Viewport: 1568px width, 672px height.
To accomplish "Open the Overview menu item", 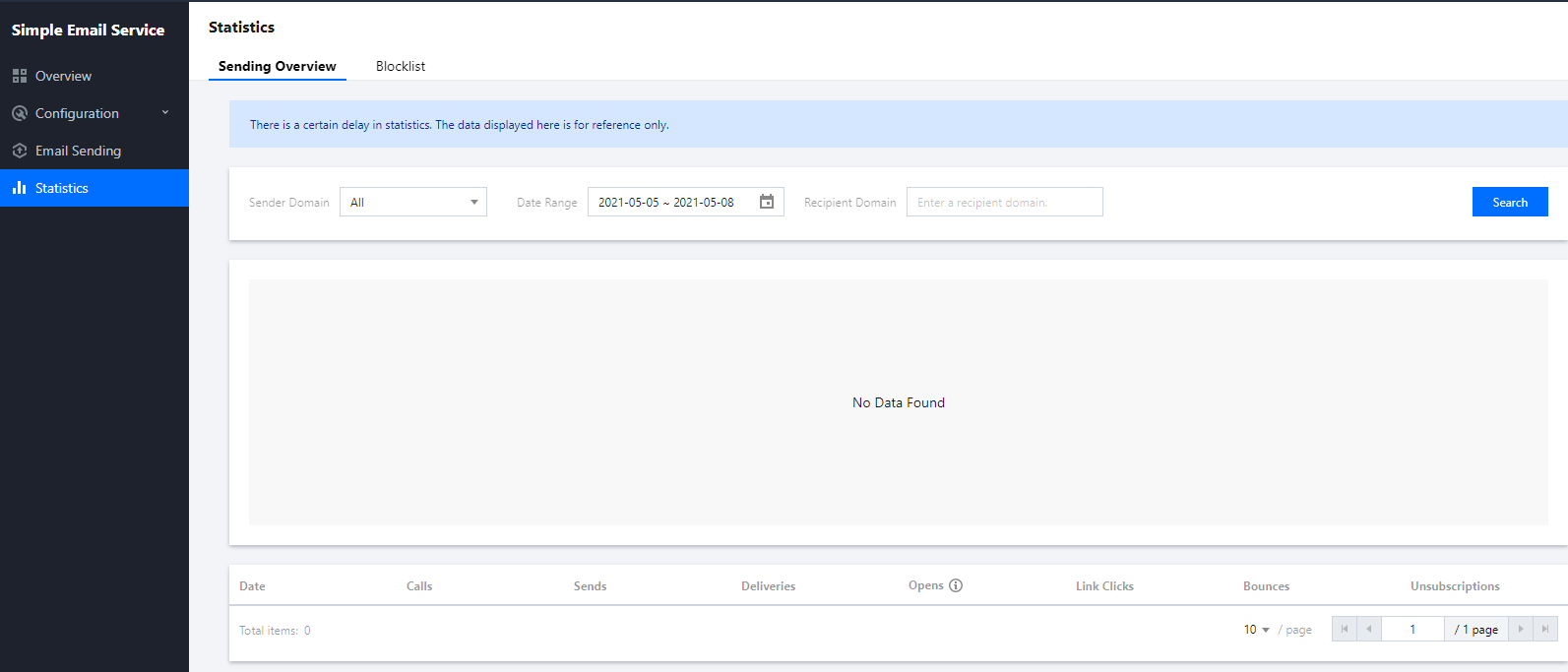I will pyautogui.click(x=94, y=76).
